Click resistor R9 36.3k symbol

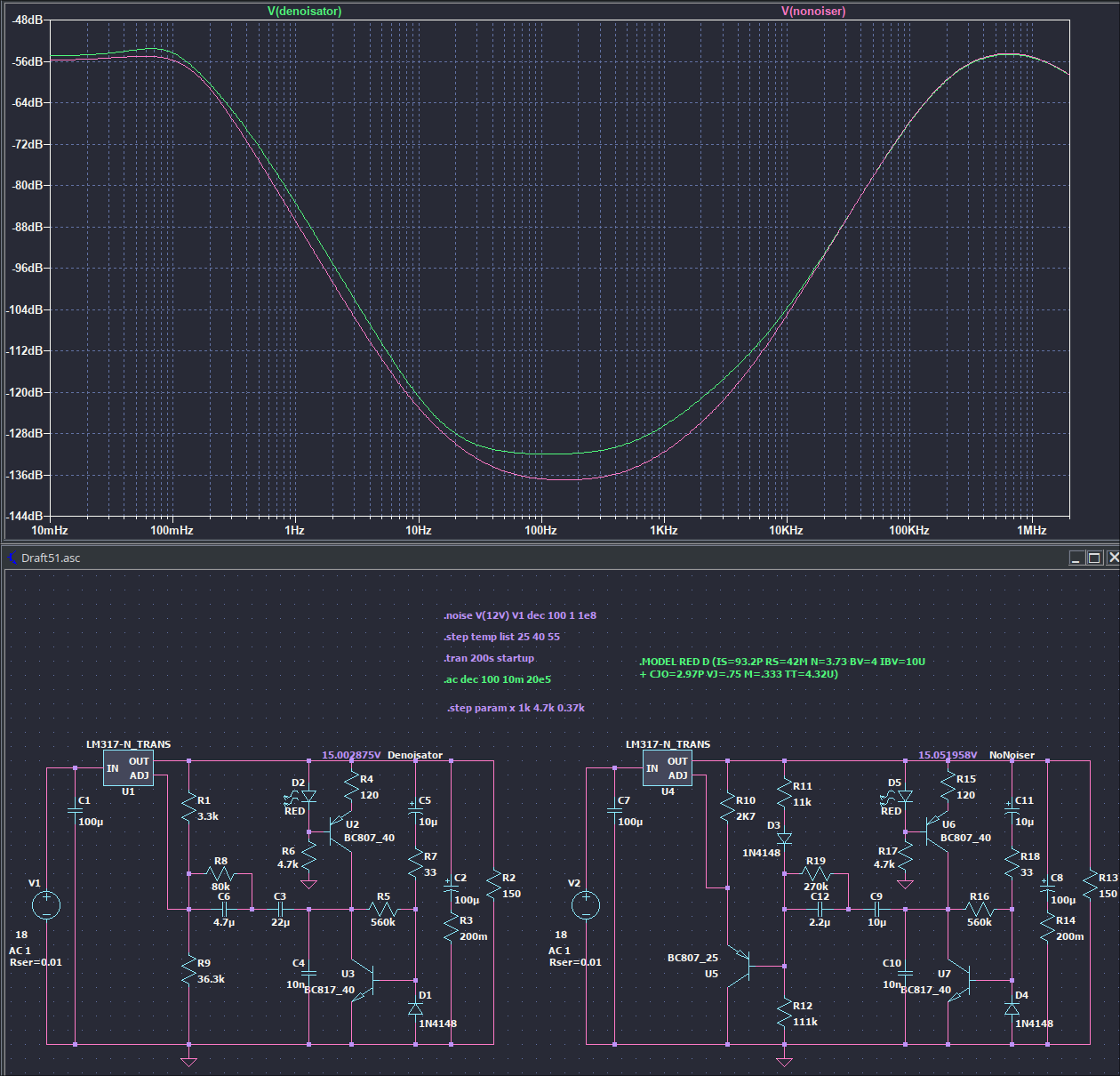point(188,970)
